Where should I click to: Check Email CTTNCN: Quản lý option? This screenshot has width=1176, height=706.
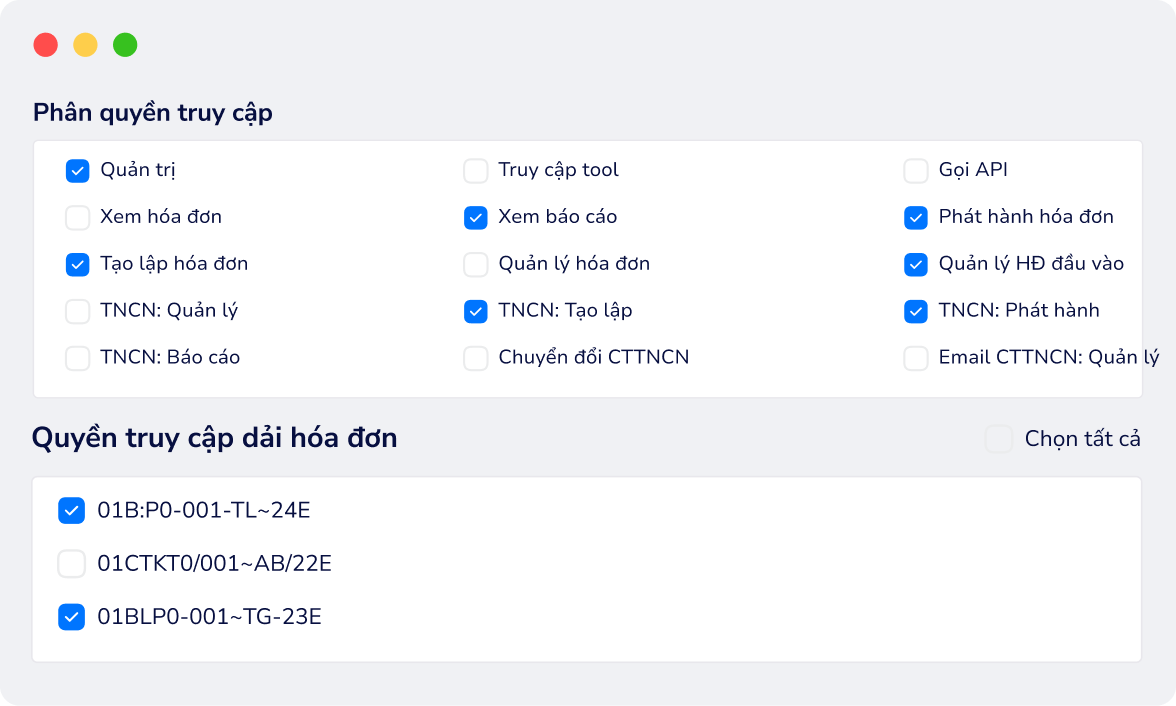[916, 359]
